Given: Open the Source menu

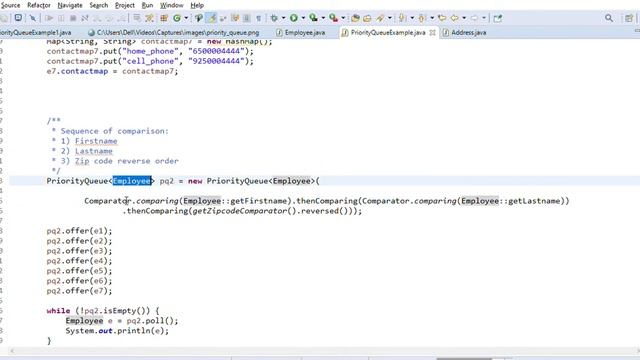Looking at the screenshot, I should pyautogui.click(x=10, y=5).
